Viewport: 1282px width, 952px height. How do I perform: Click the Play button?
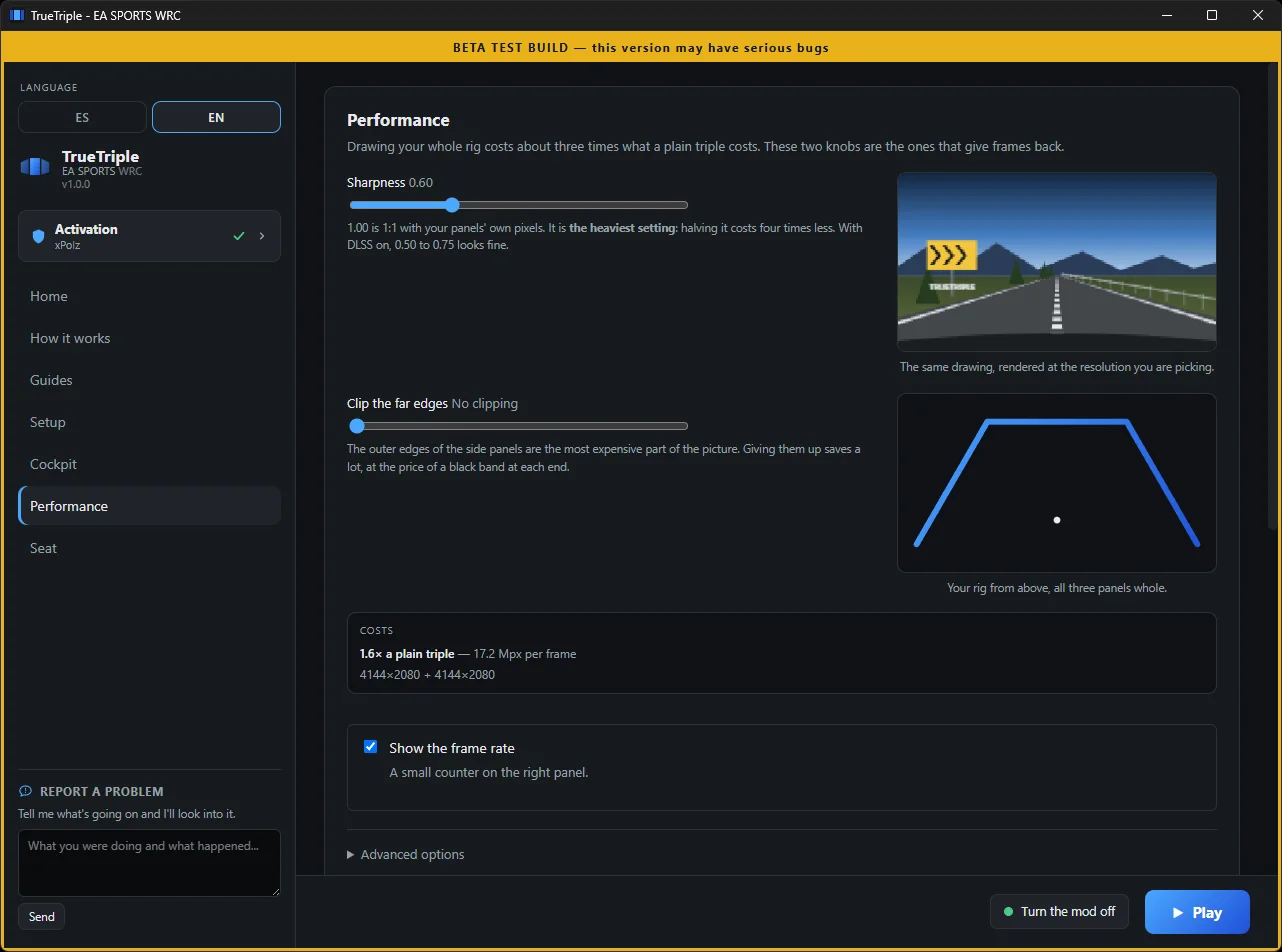[1197, 912]
